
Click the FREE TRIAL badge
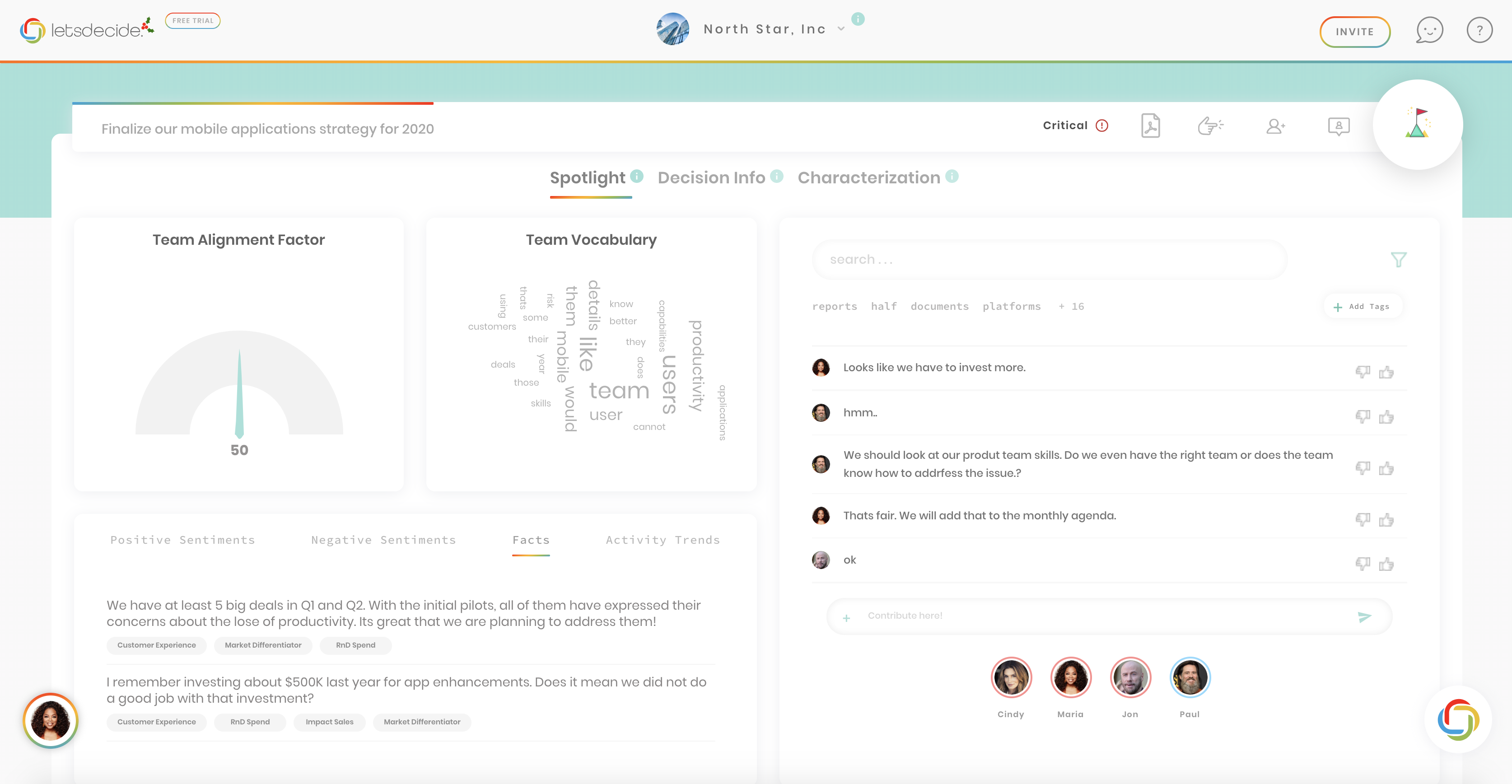192,20
